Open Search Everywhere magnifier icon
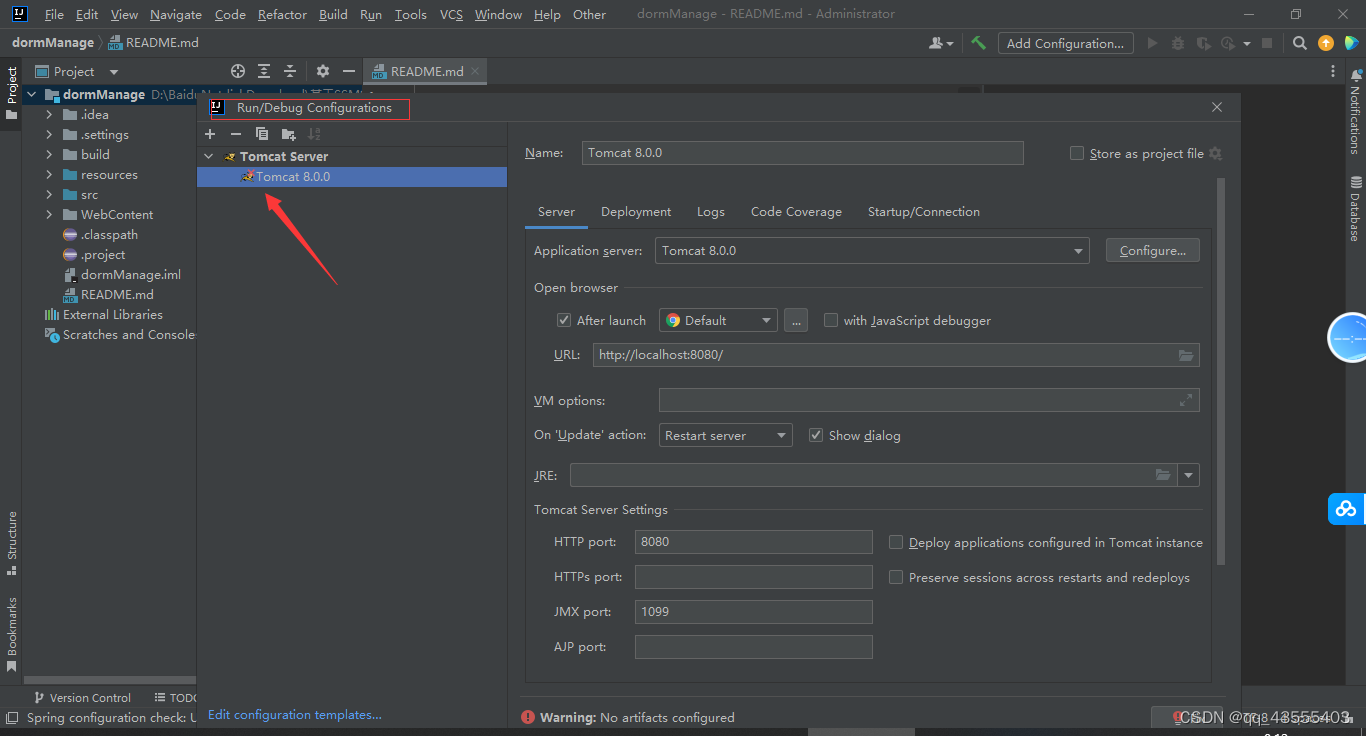The height and width of the screenshot is (736, 1366). tap(1299, 43)
